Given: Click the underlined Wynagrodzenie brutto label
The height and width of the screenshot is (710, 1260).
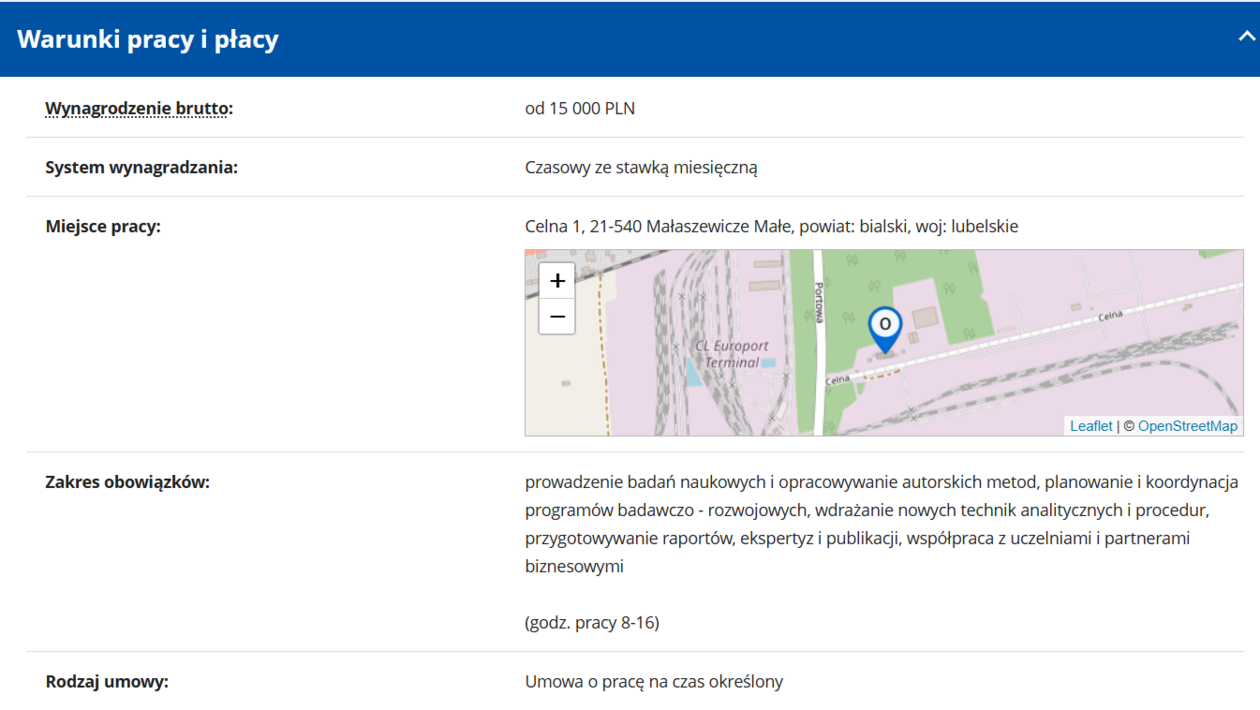Looking at the screenshot, I should point(137,108).
